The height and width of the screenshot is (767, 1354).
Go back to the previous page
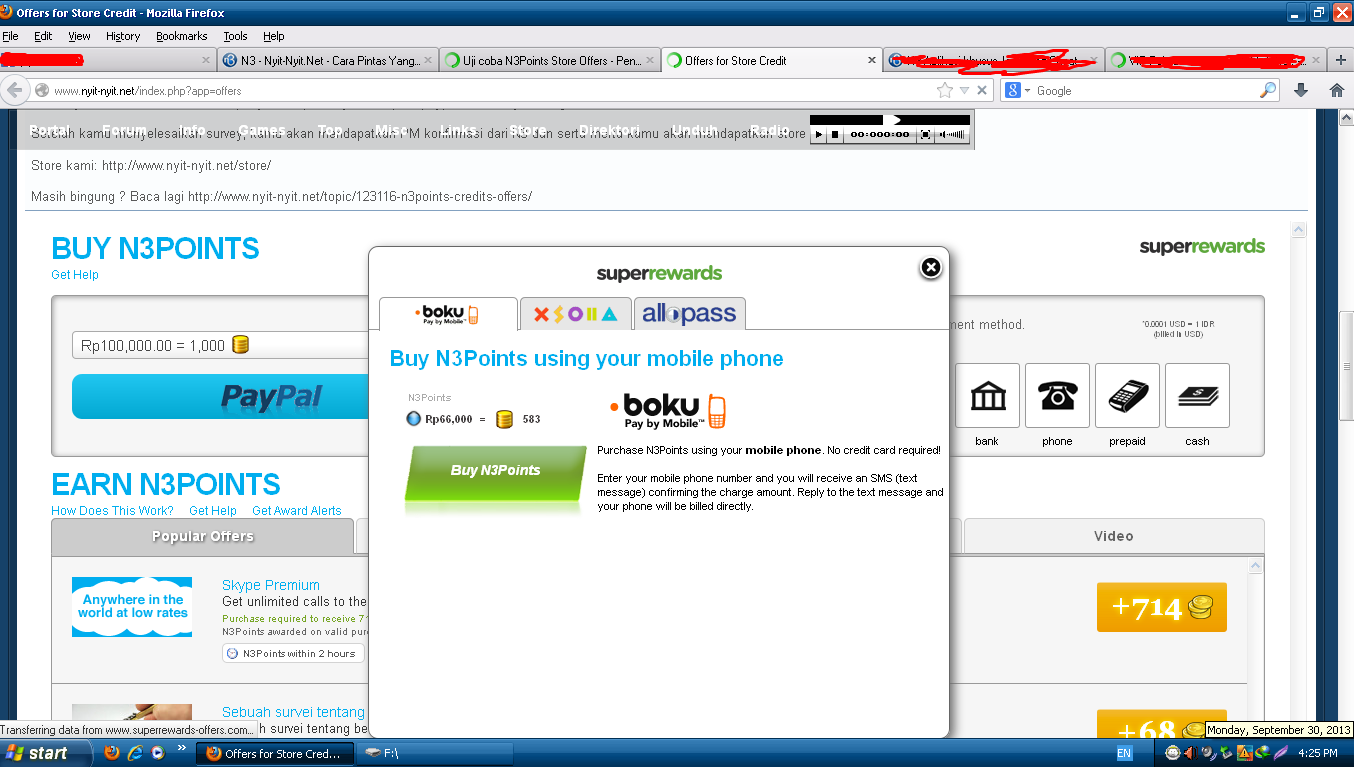click(14, 90)
